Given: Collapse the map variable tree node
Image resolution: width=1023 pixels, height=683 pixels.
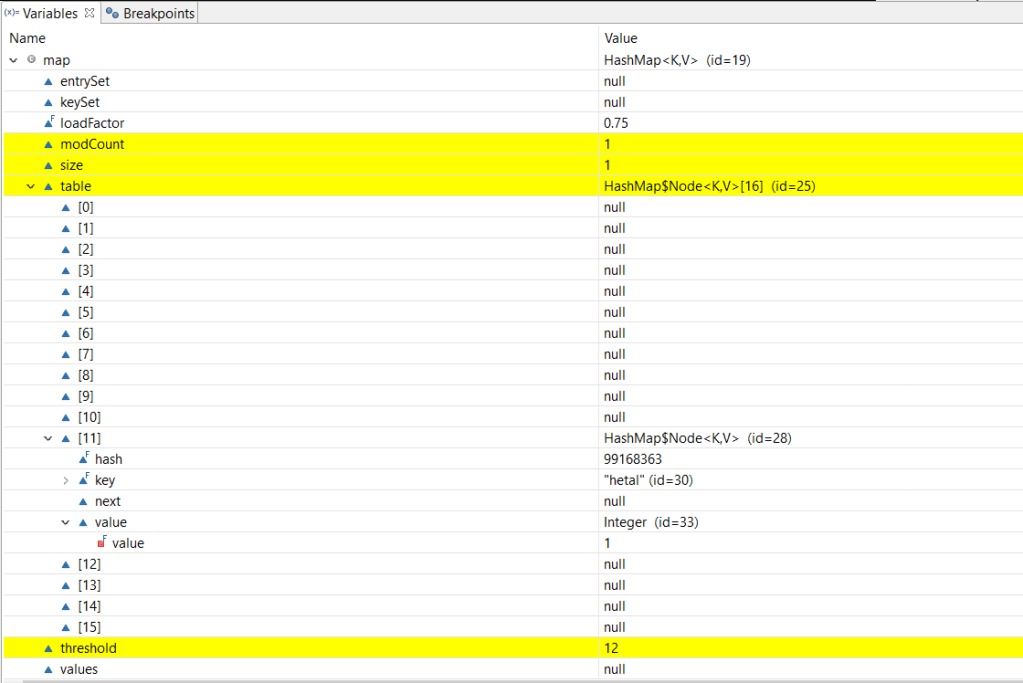Looking at the screenshot, I should pos(13,61).
